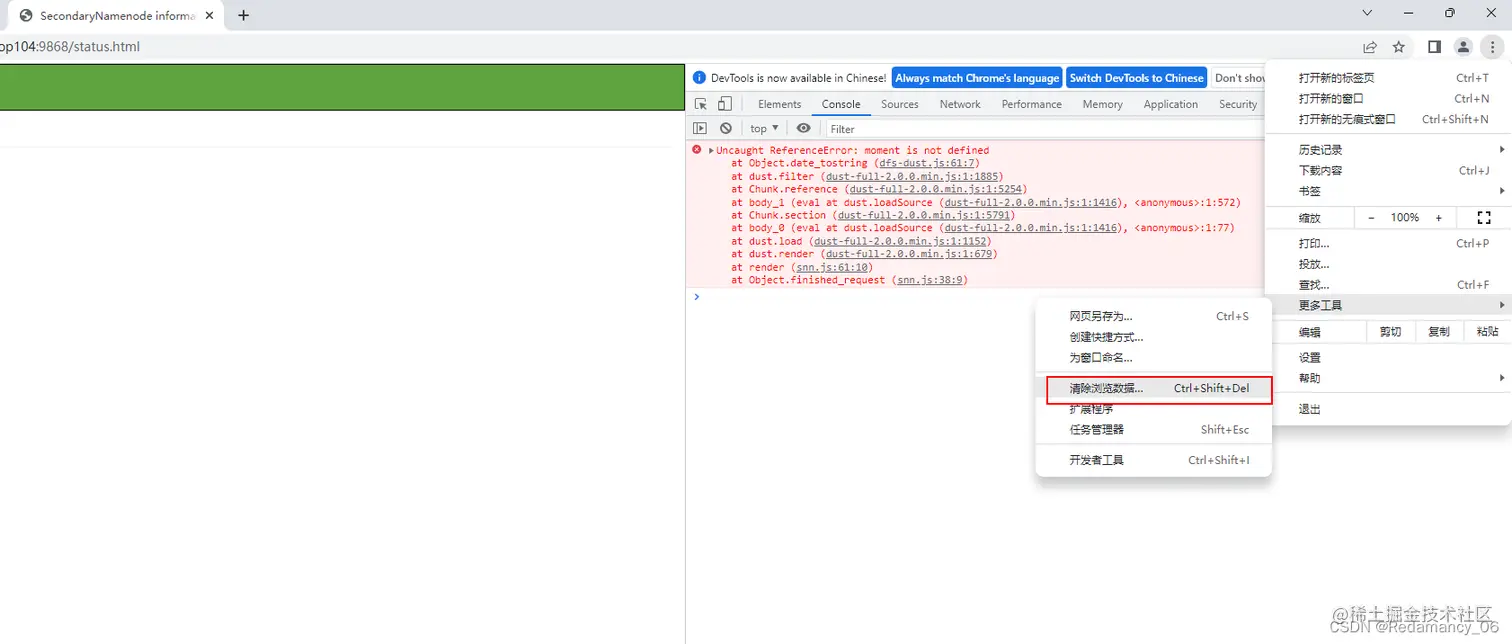
Task: Open the top context dropdown
Action: tap(764, 128)
